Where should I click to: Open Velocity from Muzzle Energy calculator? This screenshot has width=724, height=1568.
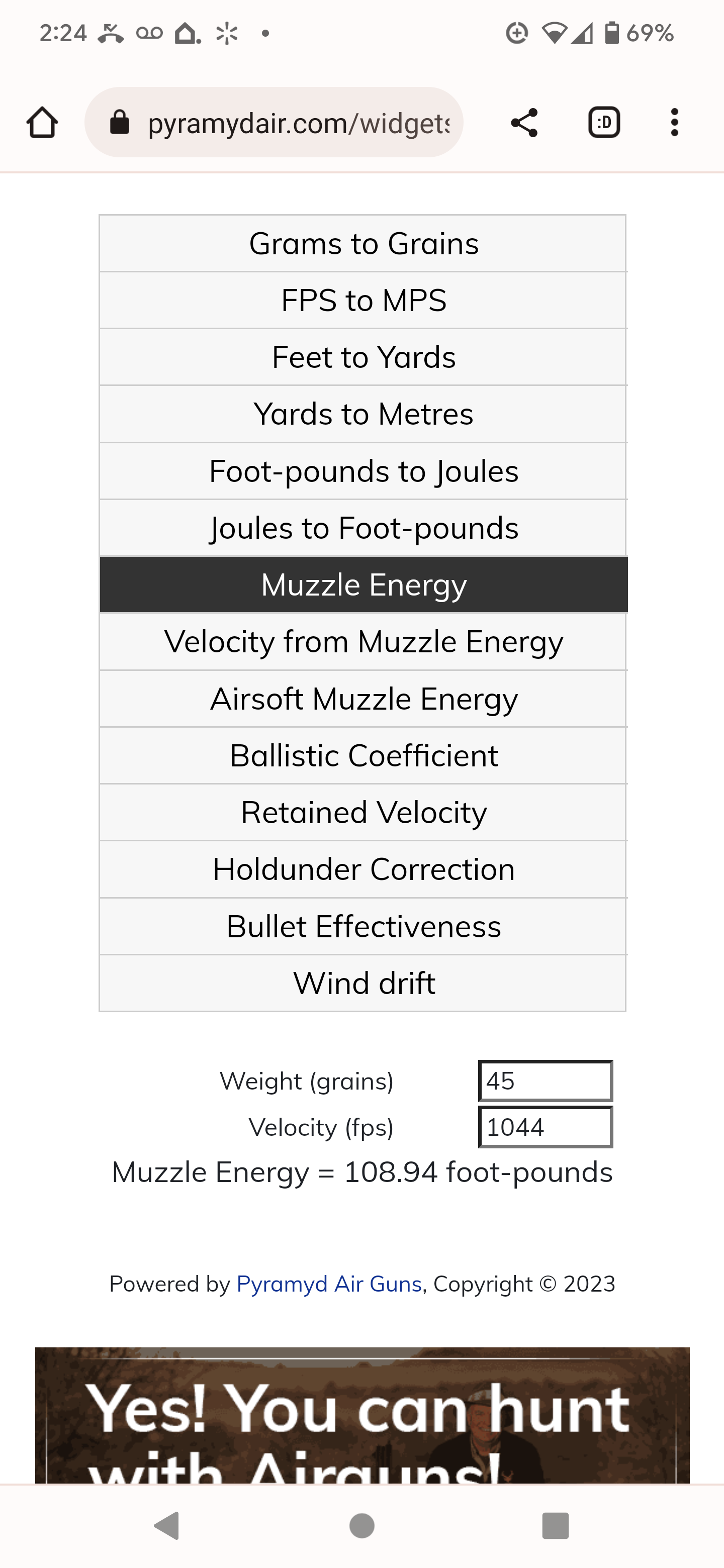pos(363,642)
